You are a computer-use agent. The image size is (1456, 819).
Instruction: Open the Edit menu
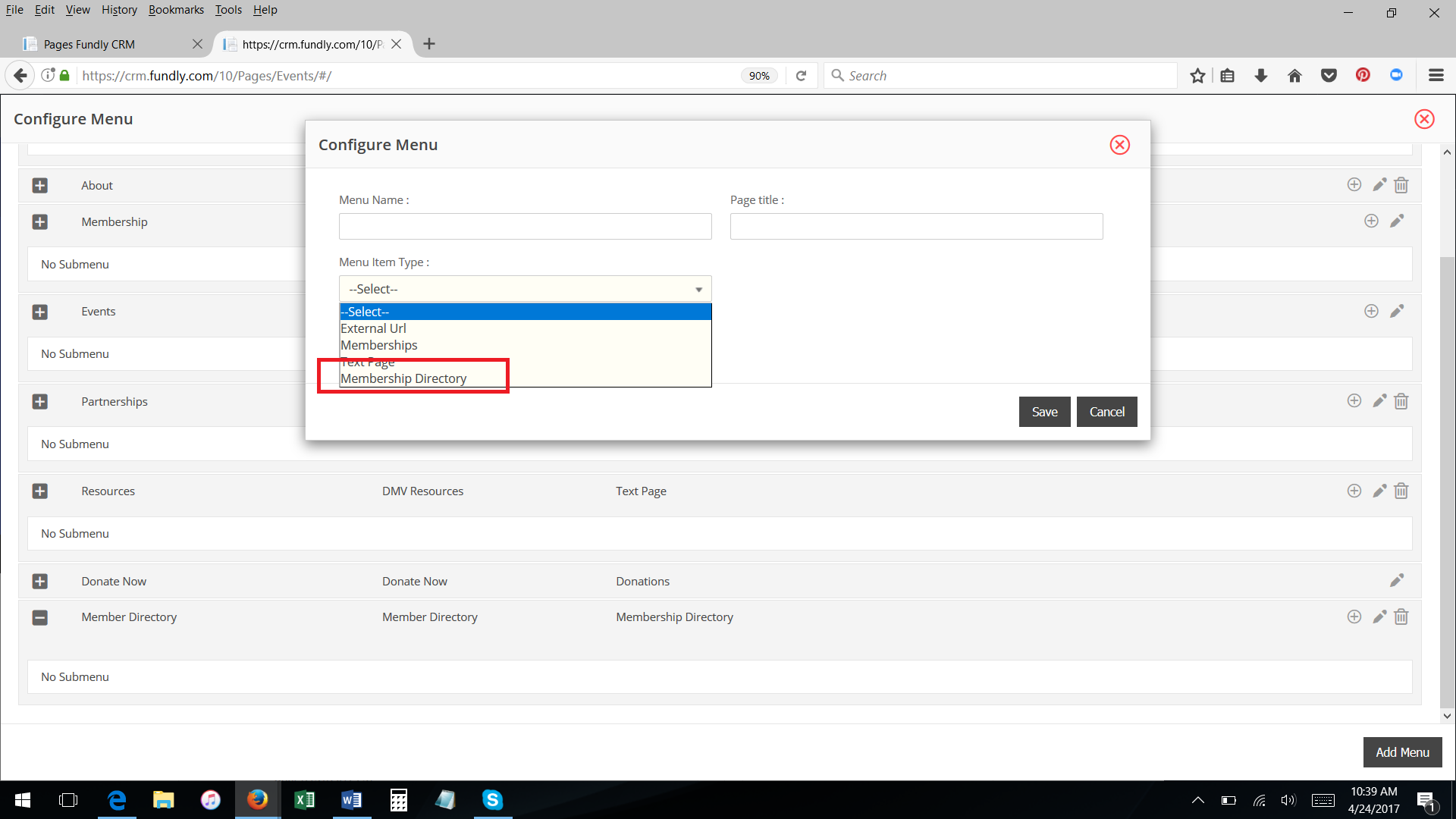coord(45,10)
